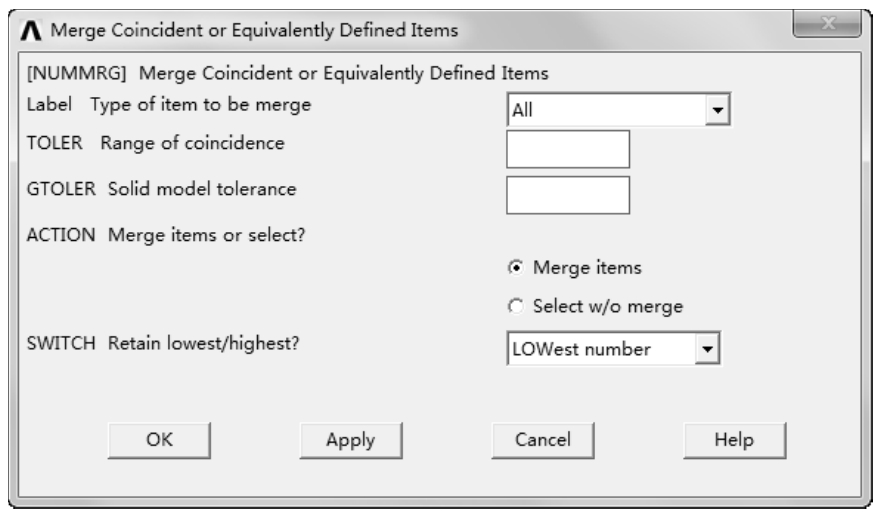Confirm with the OK button
Viewport: 877px width, 512px height.
[x=159, y=440]
